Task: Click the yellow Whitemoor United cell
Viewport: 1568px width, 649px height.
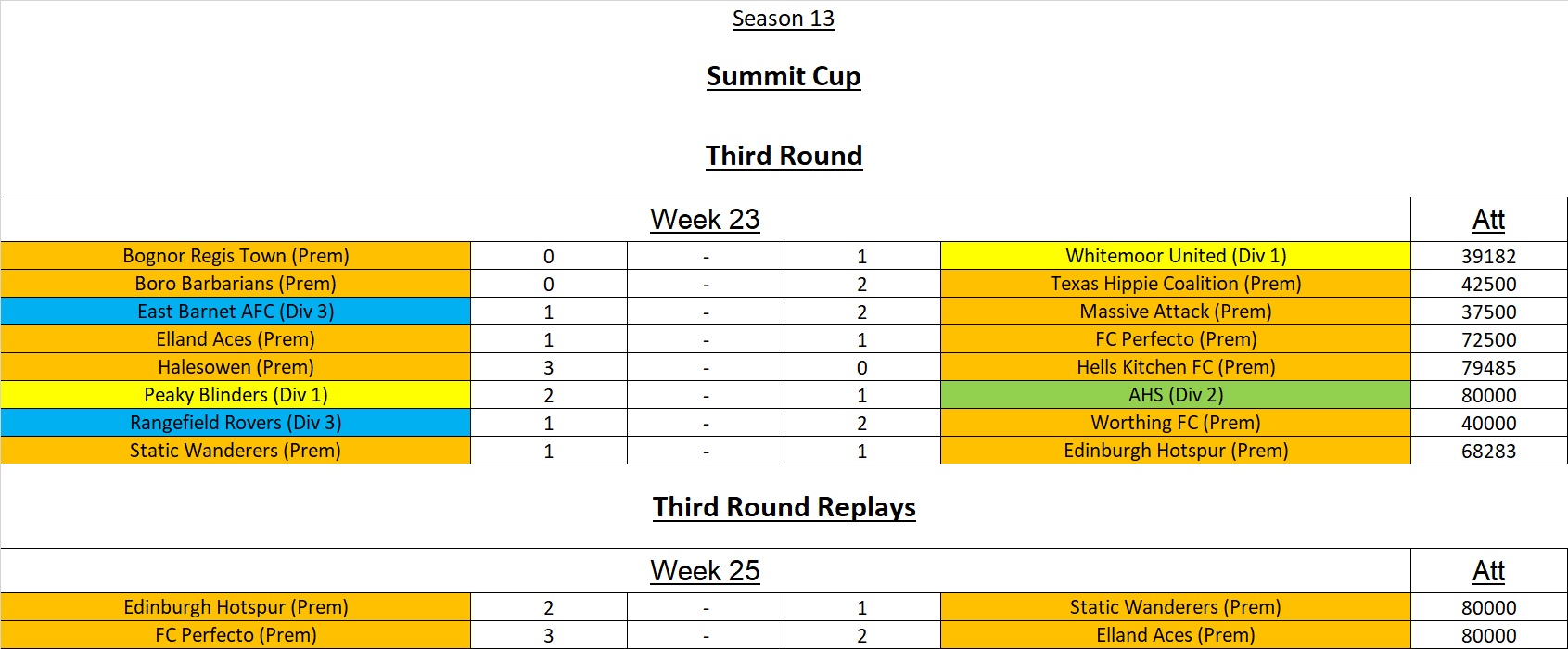Action: 1175,256
